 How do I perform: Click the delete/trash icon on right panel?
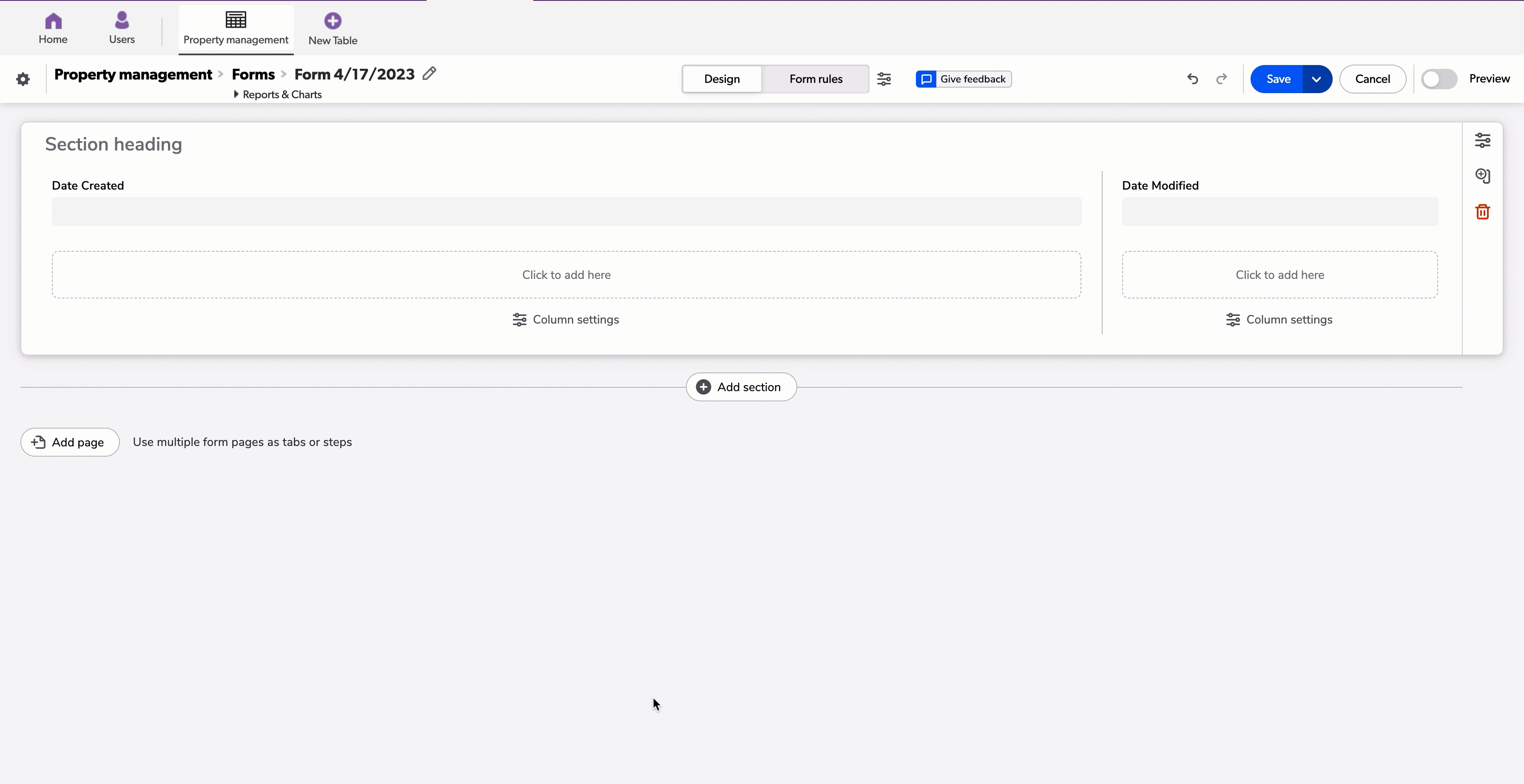coord(1483,211)
